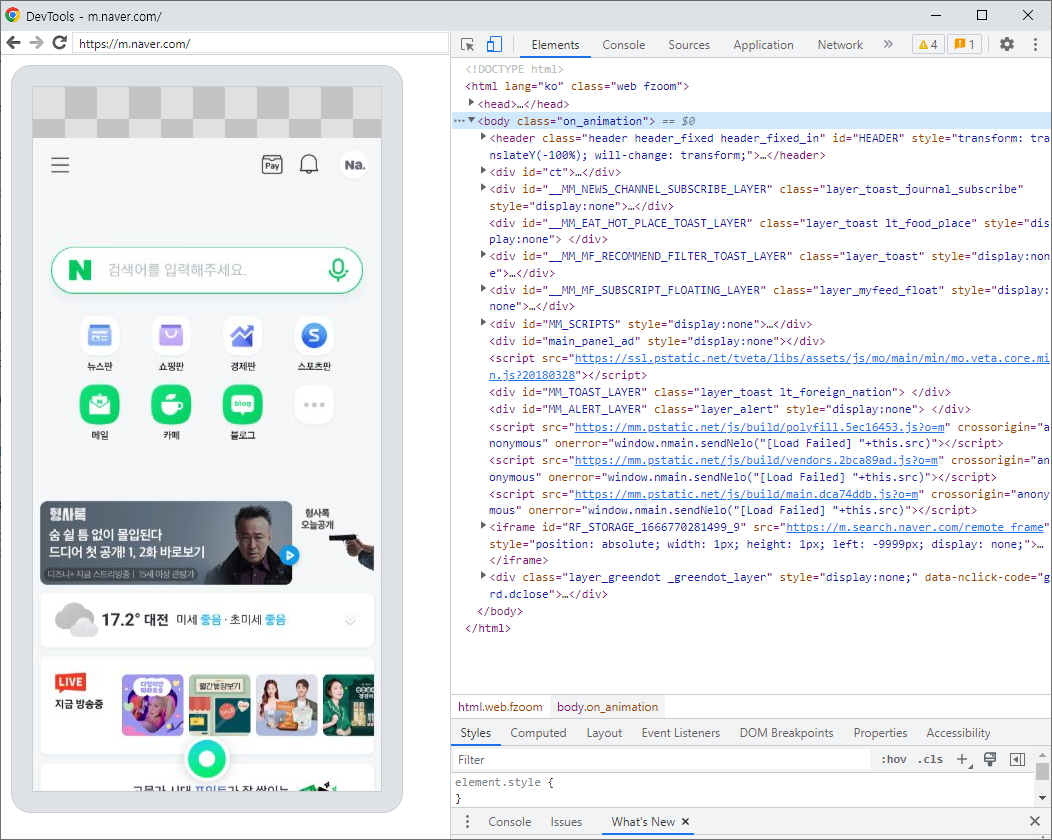Switch to the Elements tab
The height and width of the screenshot is (840, 1052).
(555, 45)
